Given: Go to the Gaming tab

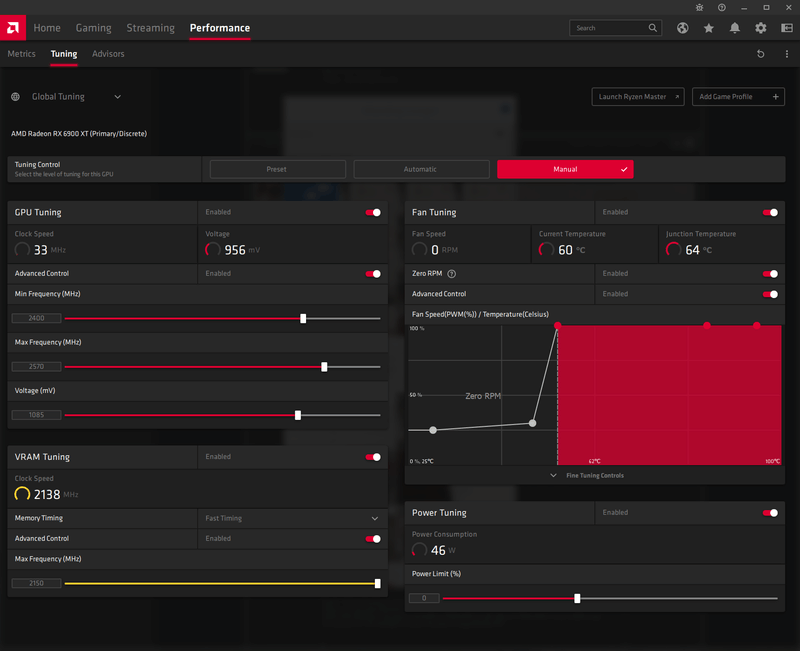Looking at the screenshot, I should 93,28.
